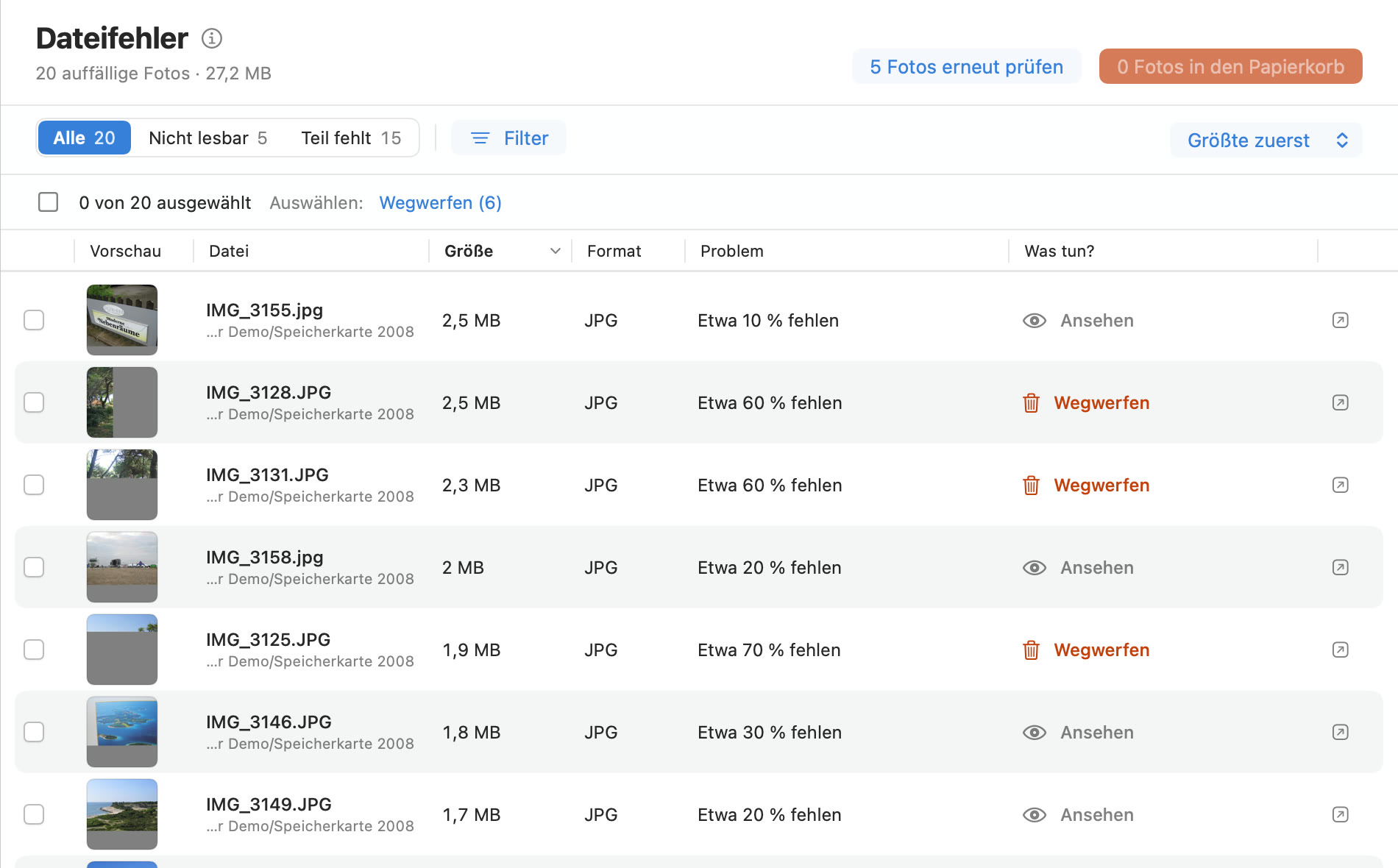Switch to the Teil fehlt tab
Viewport: 1398px width, 868px height.
click(x=351, y=138)
